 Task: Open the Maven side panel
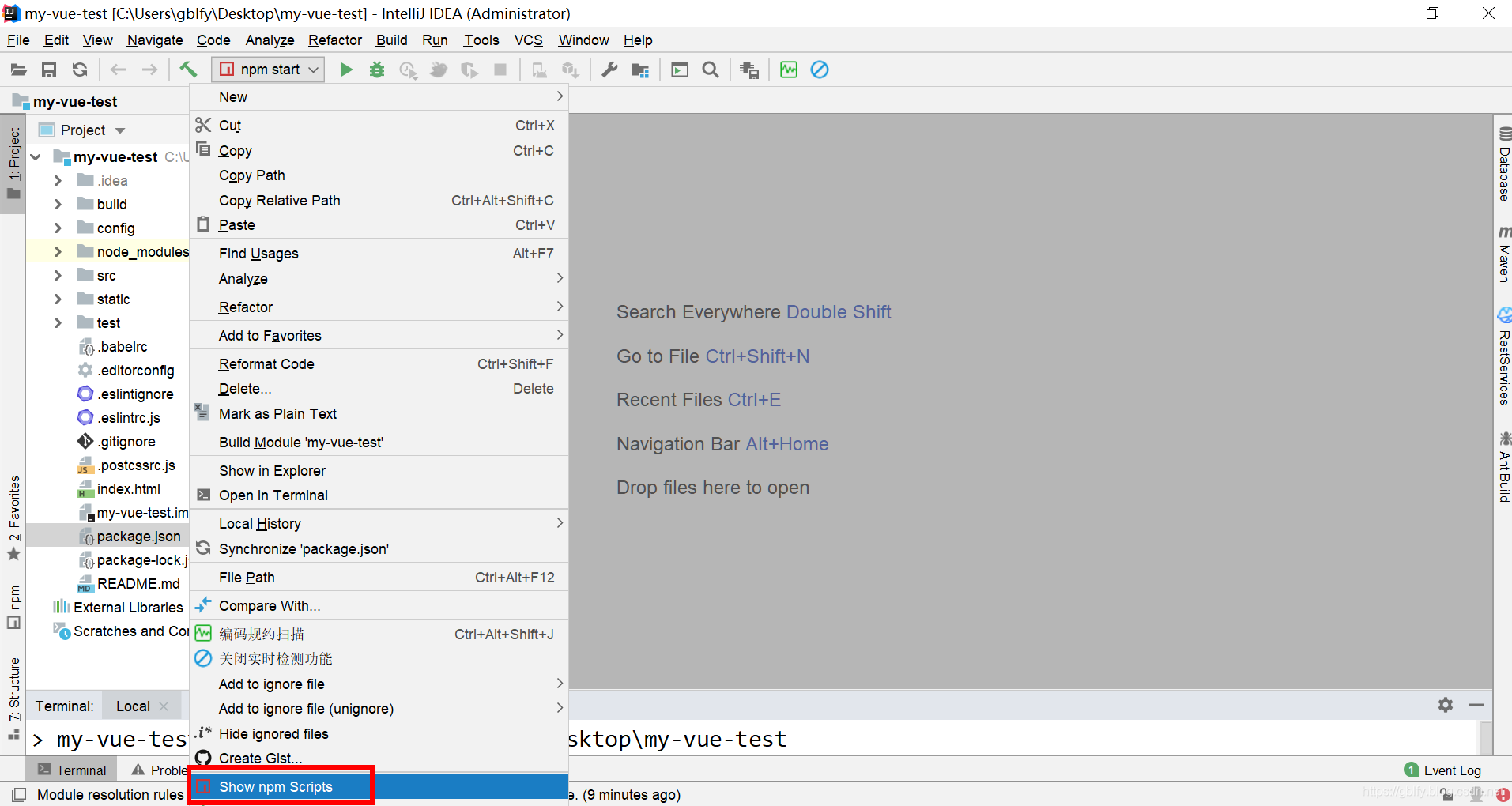(1504, 254)
